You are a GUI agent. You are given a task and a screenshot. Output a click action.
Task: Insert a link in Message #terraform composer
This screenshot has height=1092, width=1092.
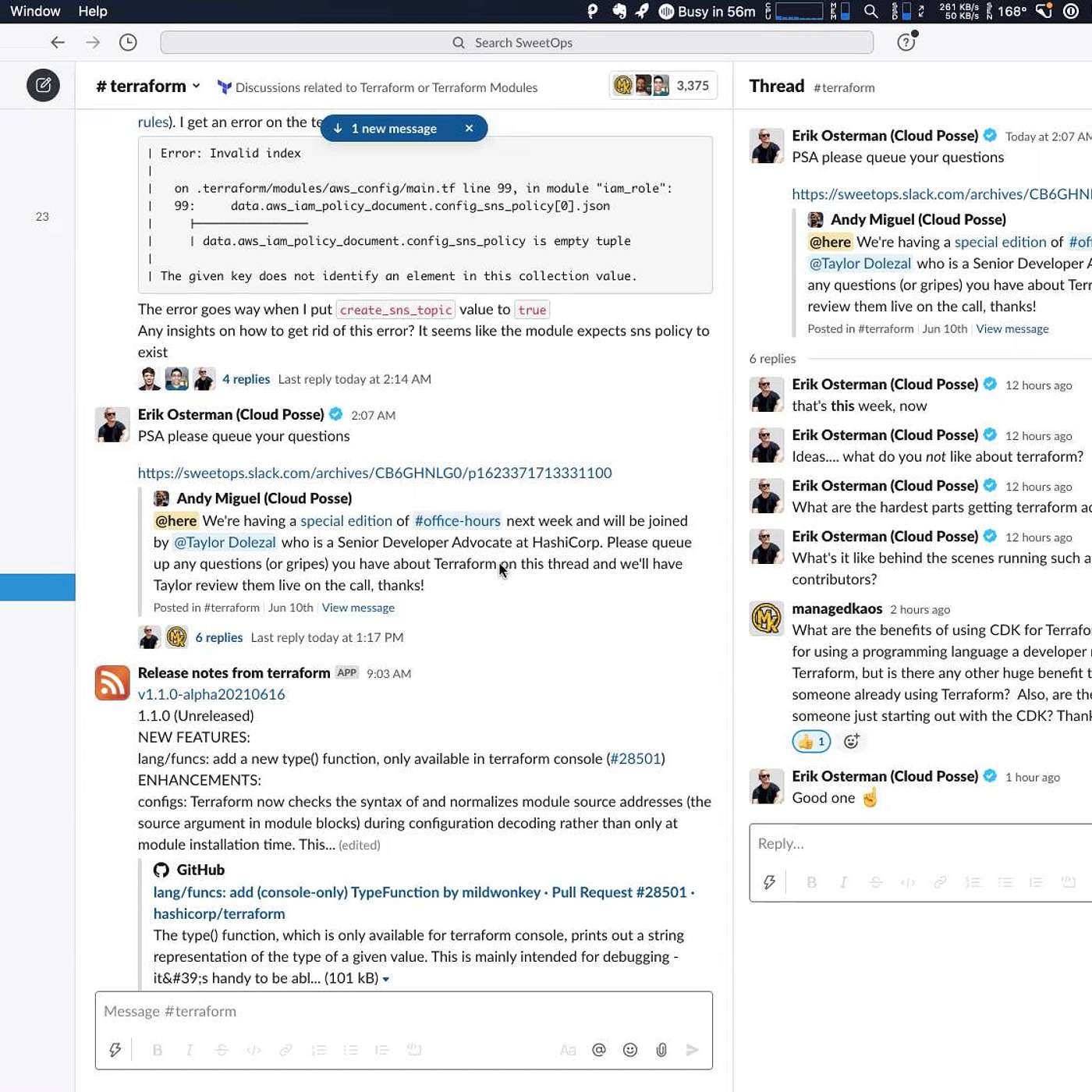coord(285,1050)
